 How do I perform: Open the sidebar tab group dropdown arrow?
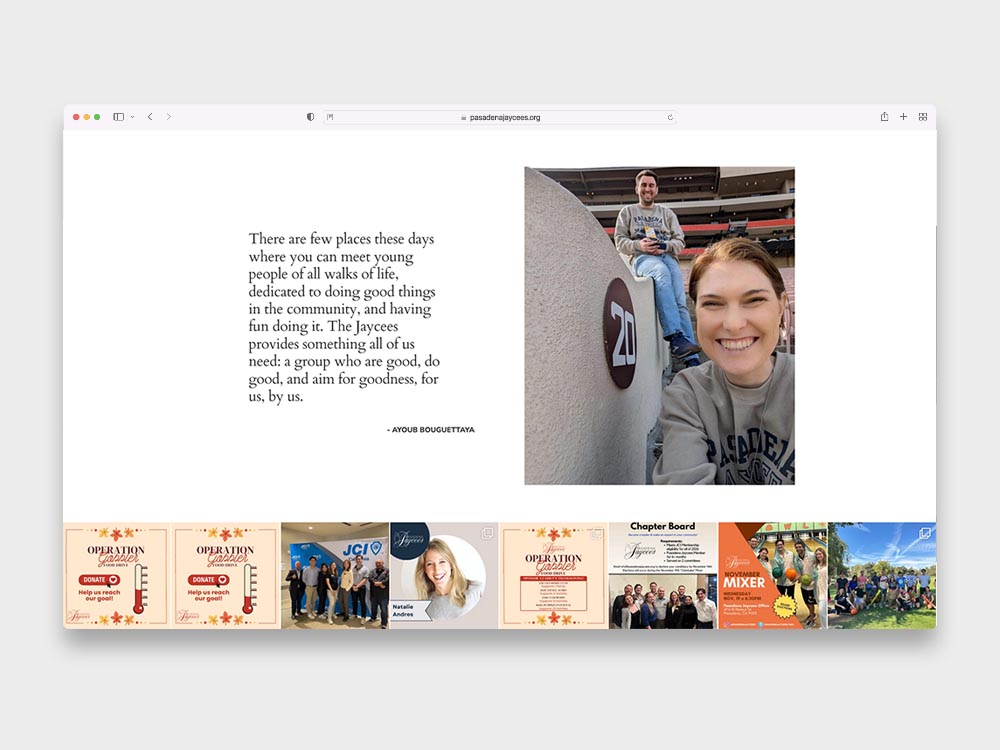pyautogui.click(x=132, y=117)
